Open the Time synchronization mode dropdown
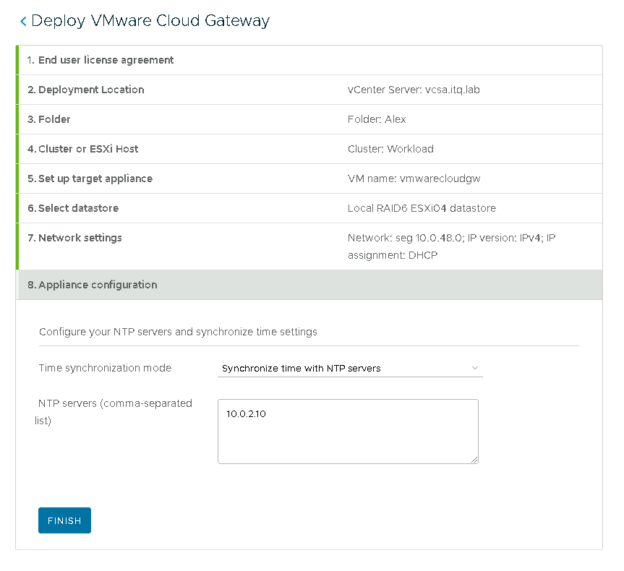This screenshot has height=571, width=624. [x=350, y=368]
